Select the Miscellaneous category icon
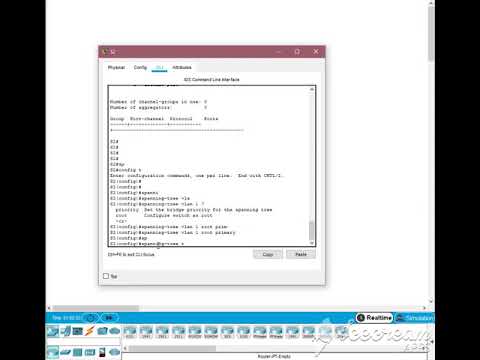Viewport: 480px width, 360px height. click(102, 331)
